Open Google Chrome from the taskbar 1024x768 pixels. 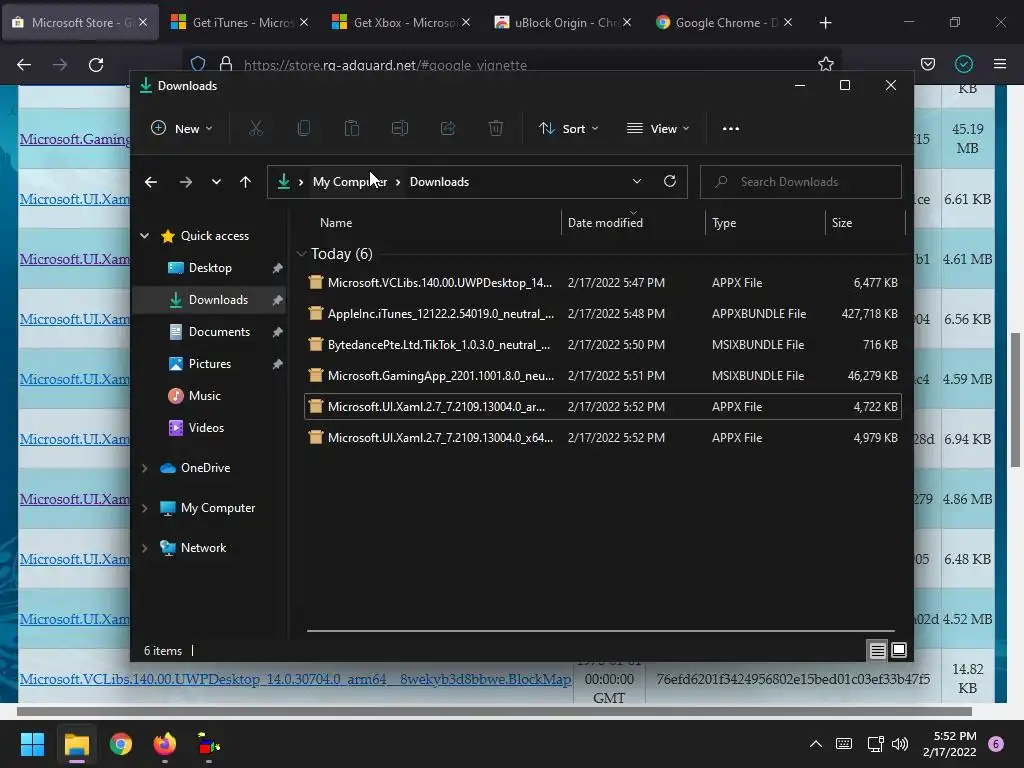(x=121, y=744)
